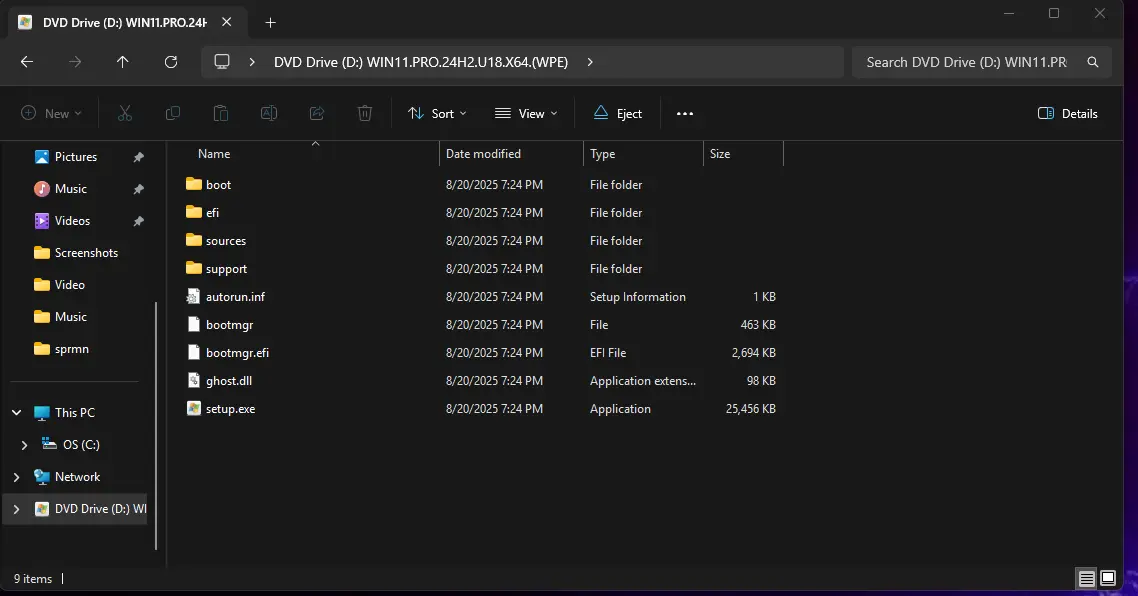Click the Pictures icon in sidebar
The width and height of the screenshot is (1138, 596).
pyautogui.click(x=41, y=157)
